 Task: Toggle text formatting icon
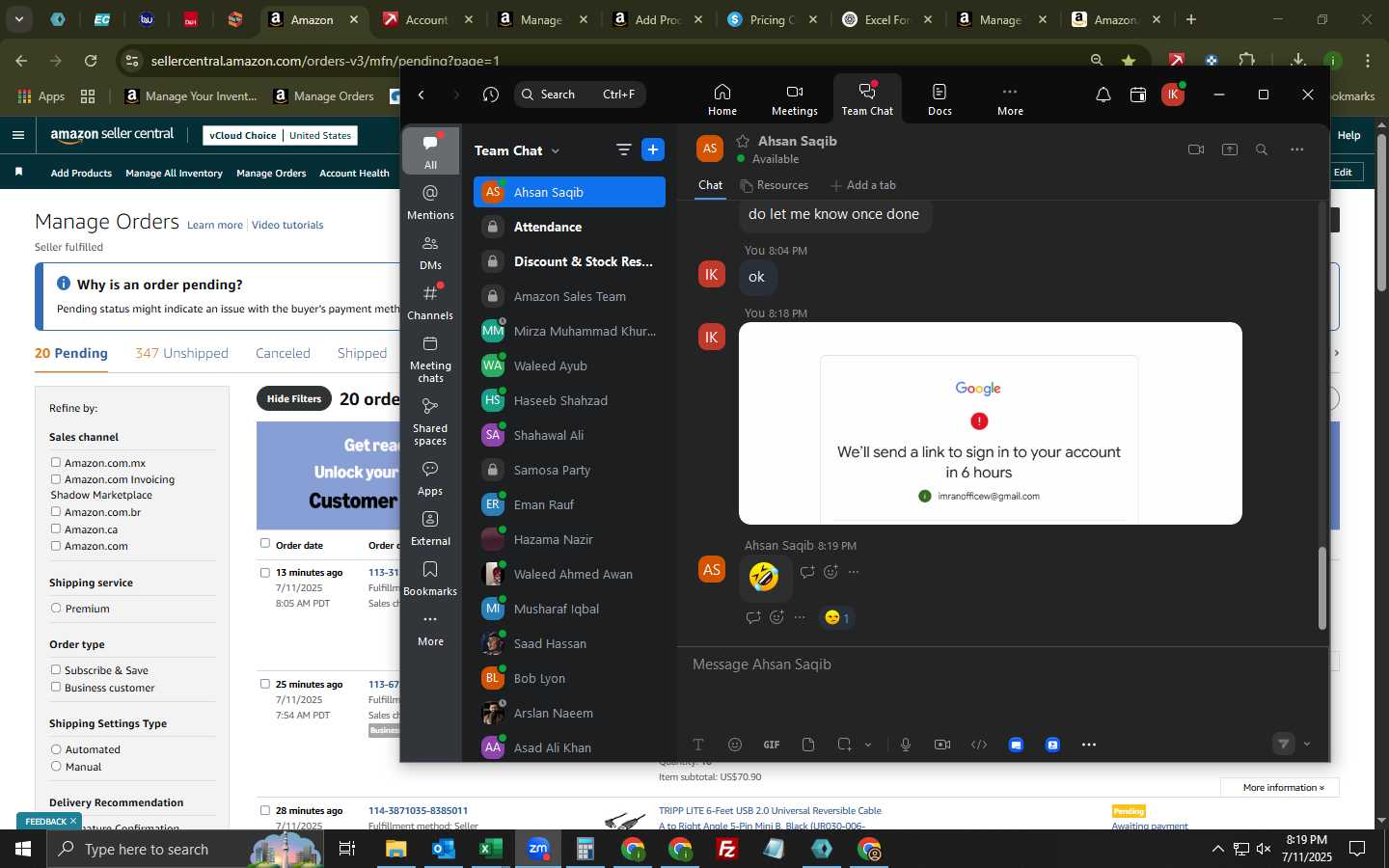(698, 745)
